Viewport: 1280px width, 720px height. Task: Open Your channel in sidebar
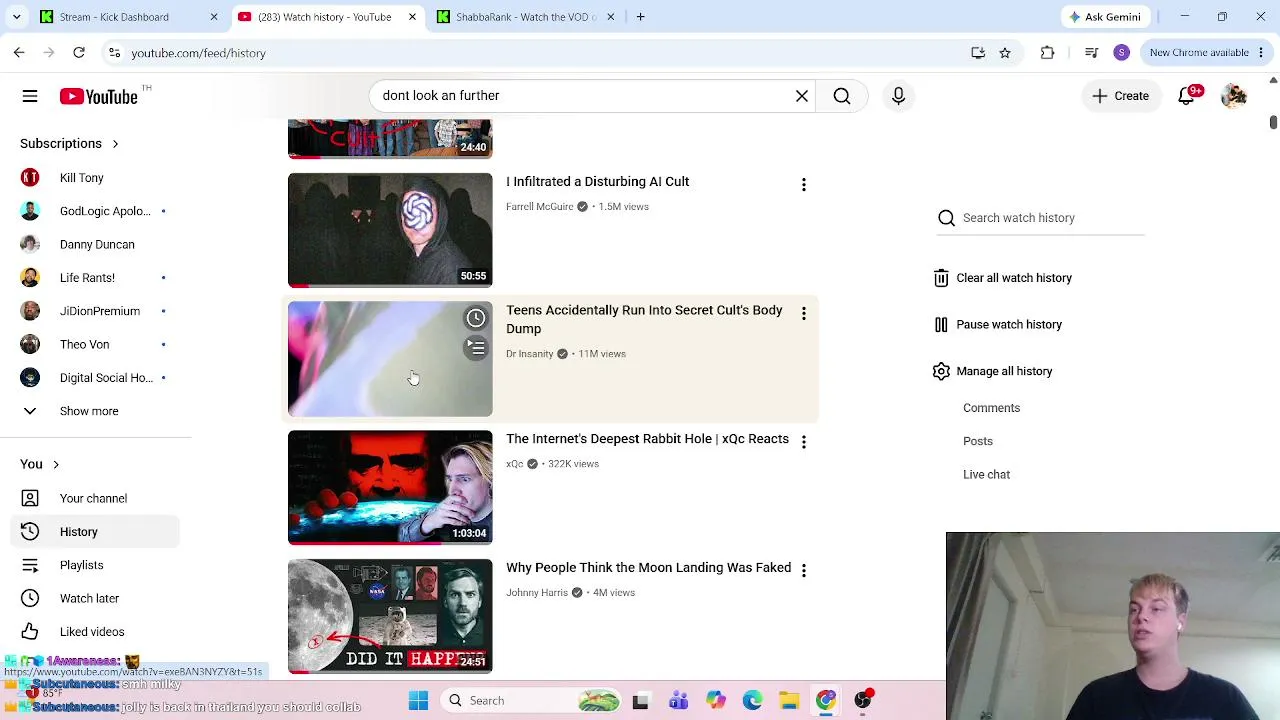point(96,498)
